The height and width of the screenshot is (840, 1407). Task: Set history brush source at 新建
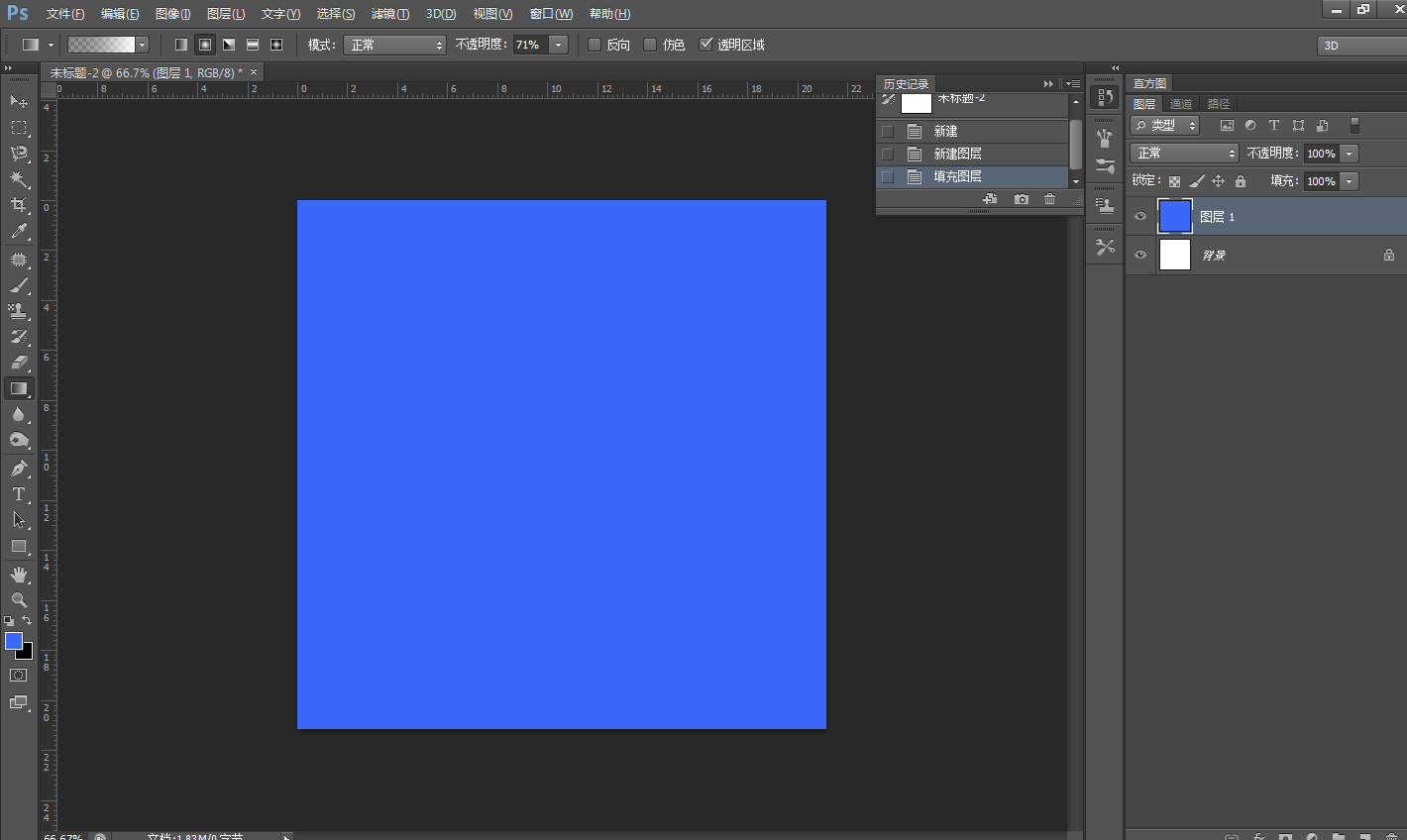888,131
